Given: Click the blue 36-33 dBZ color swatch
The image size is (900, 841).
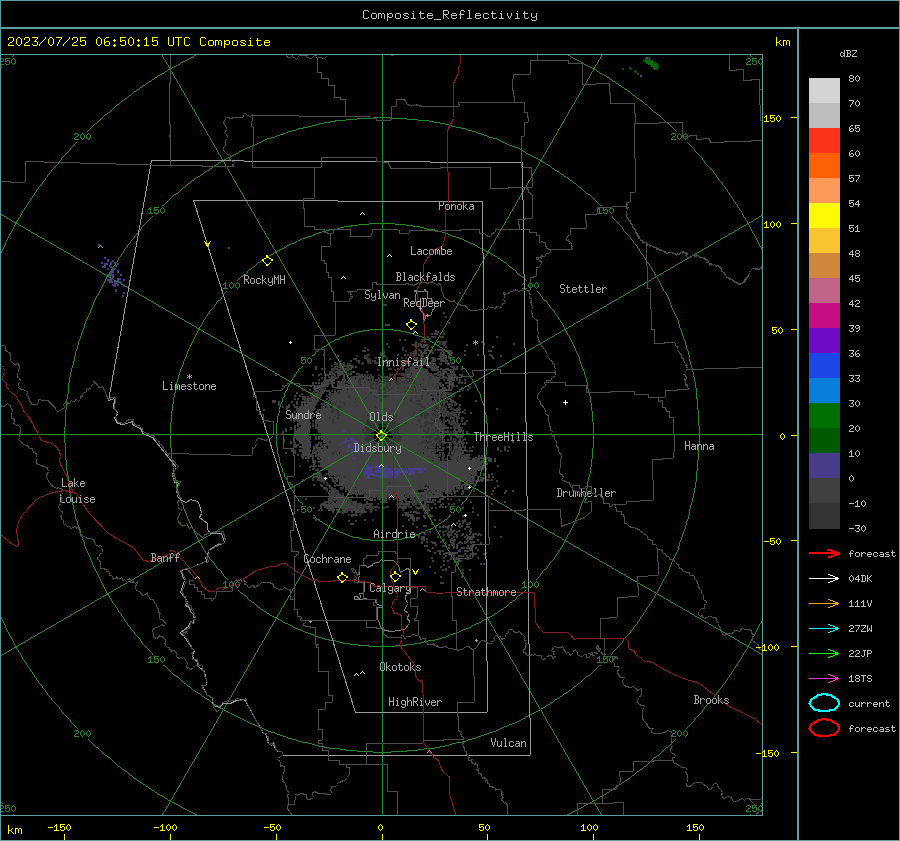Looking at the screenshot, I should click(824, 366).
